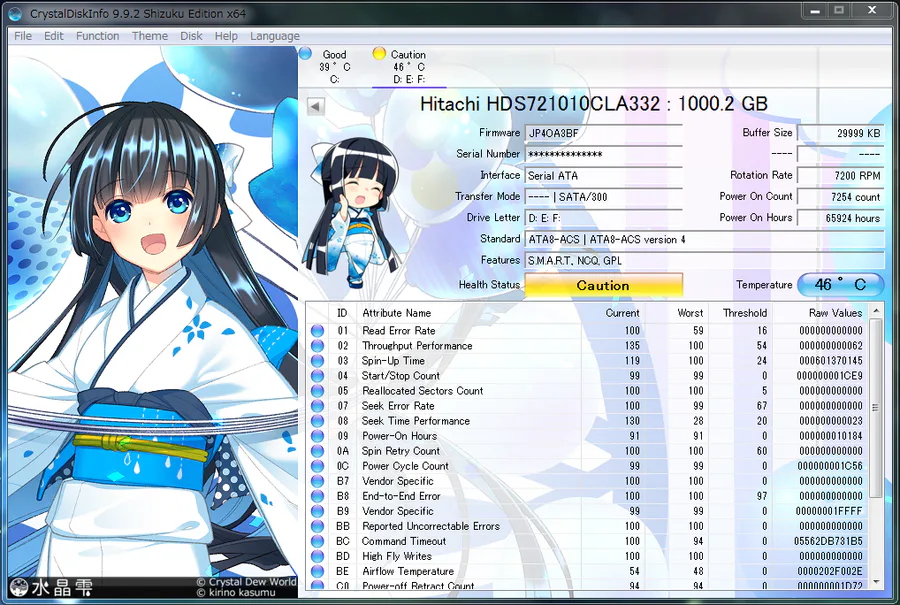Select the Good C: disk tab
Image resolution: width=900 pixels, height=605 pixels.
pyautogui.click(x=334, y=67)
